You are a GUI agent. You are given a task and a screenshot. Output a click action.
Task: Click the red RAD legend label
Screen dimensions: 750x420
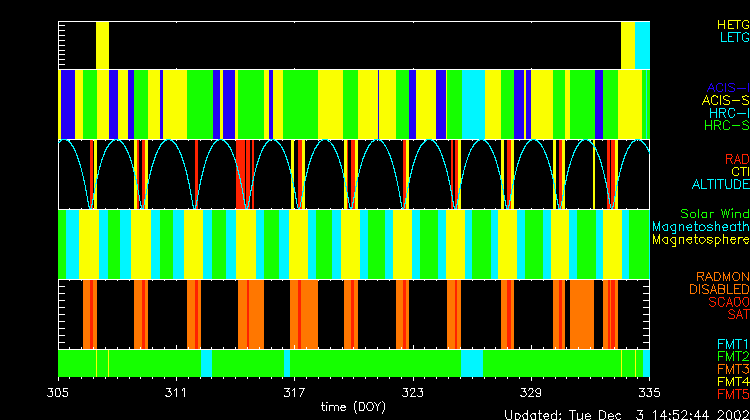(x=736, y=159)
